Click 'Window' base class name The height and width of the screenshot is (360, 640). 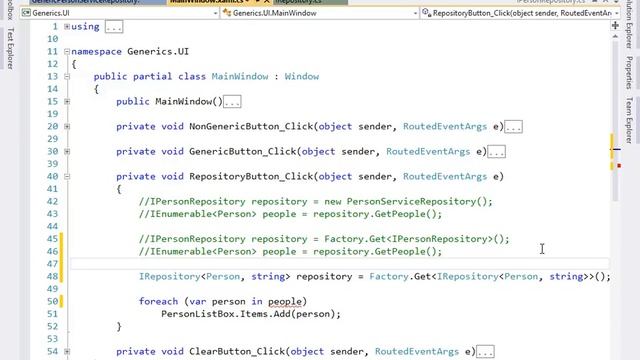click(x=302, y=76)
